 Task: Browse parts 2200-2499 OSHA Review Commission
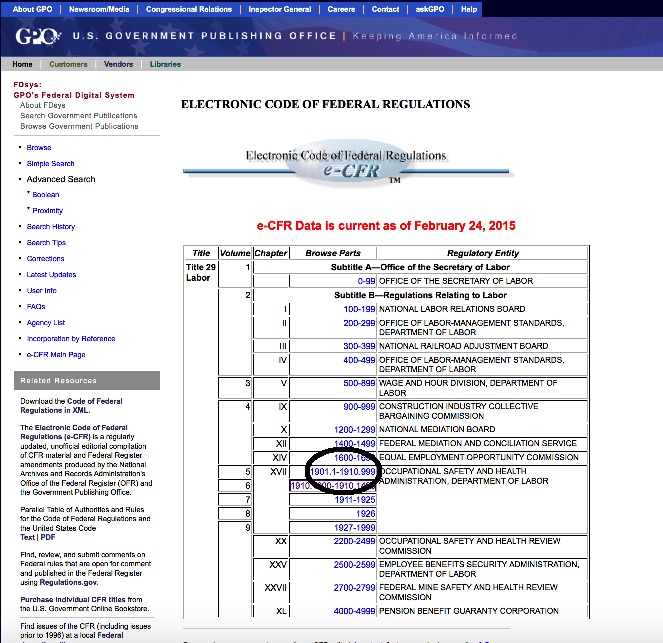tap(354, 541)
